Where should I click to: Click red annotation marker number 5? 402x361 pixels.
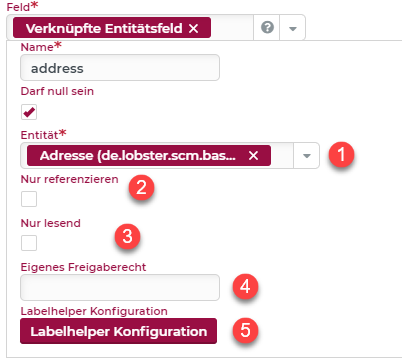click(x=245, y=330)
